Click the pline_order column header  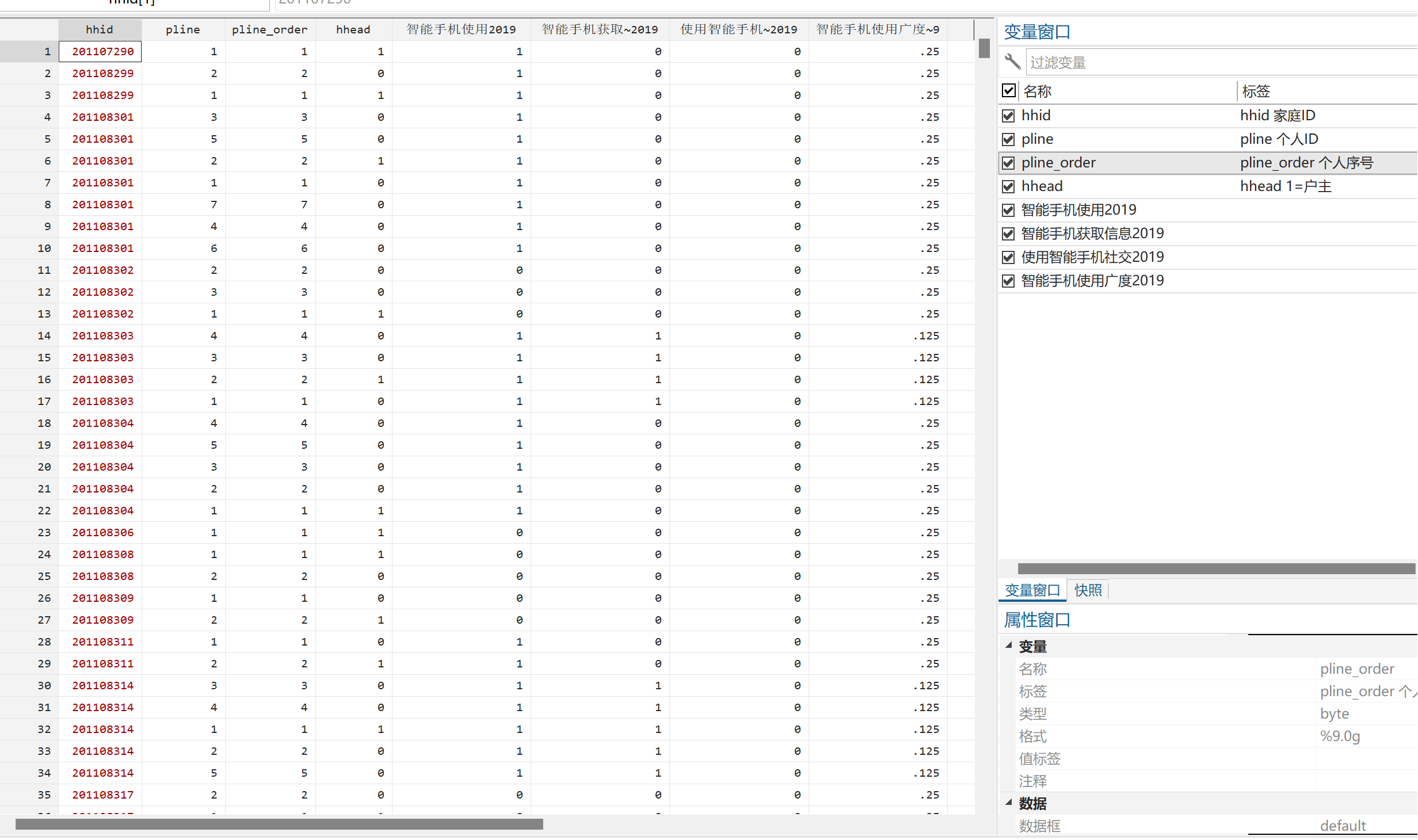click(269, 29)
